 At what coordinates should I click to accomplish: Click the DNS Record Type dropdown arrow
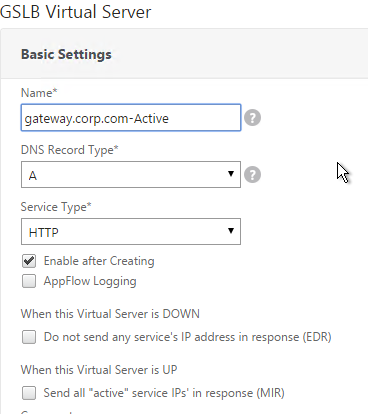(231, 174)
